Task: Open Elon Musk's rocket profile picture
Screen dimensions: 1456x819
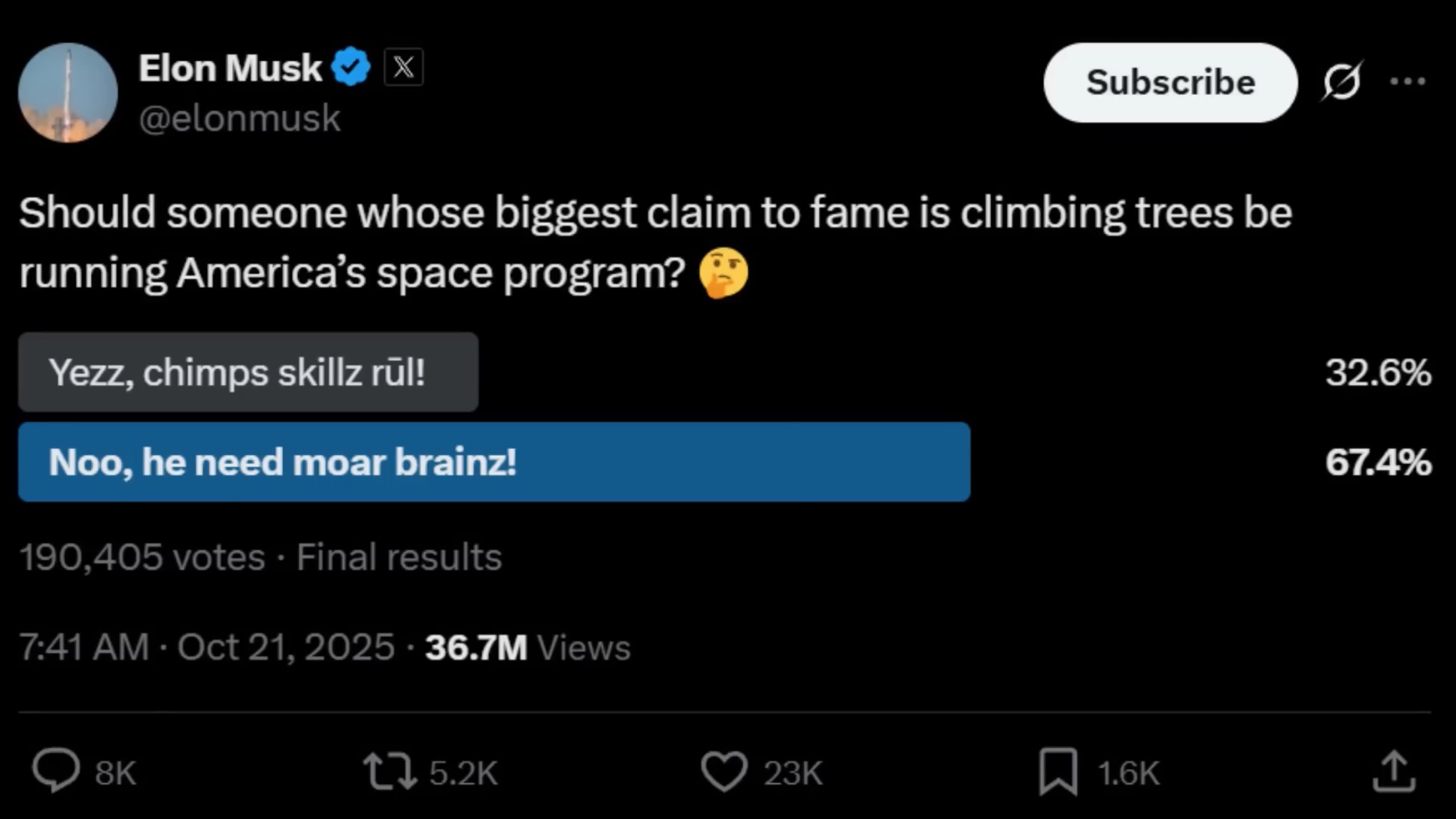Action: click(68, 92)
